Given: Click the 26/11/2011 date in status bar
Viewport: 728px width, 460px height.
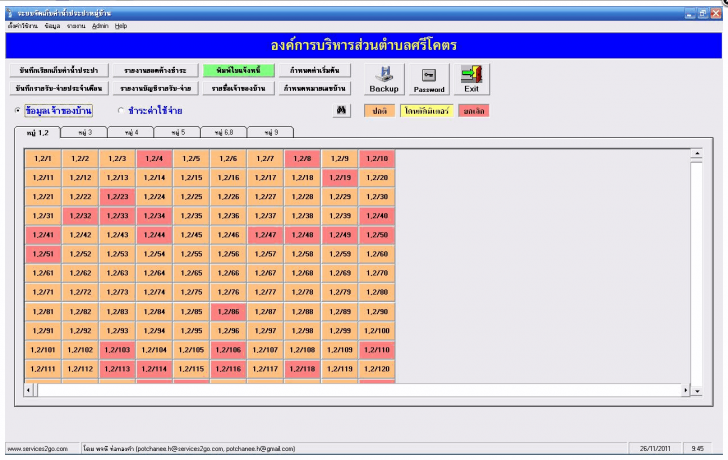Looking at the screenshot, I should tap(655, 449).
